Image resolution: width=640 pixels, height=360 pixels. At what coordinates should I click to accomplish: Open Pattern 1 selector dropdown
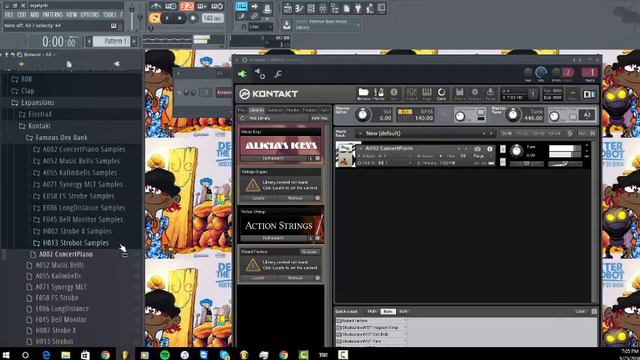pos(111,41)
